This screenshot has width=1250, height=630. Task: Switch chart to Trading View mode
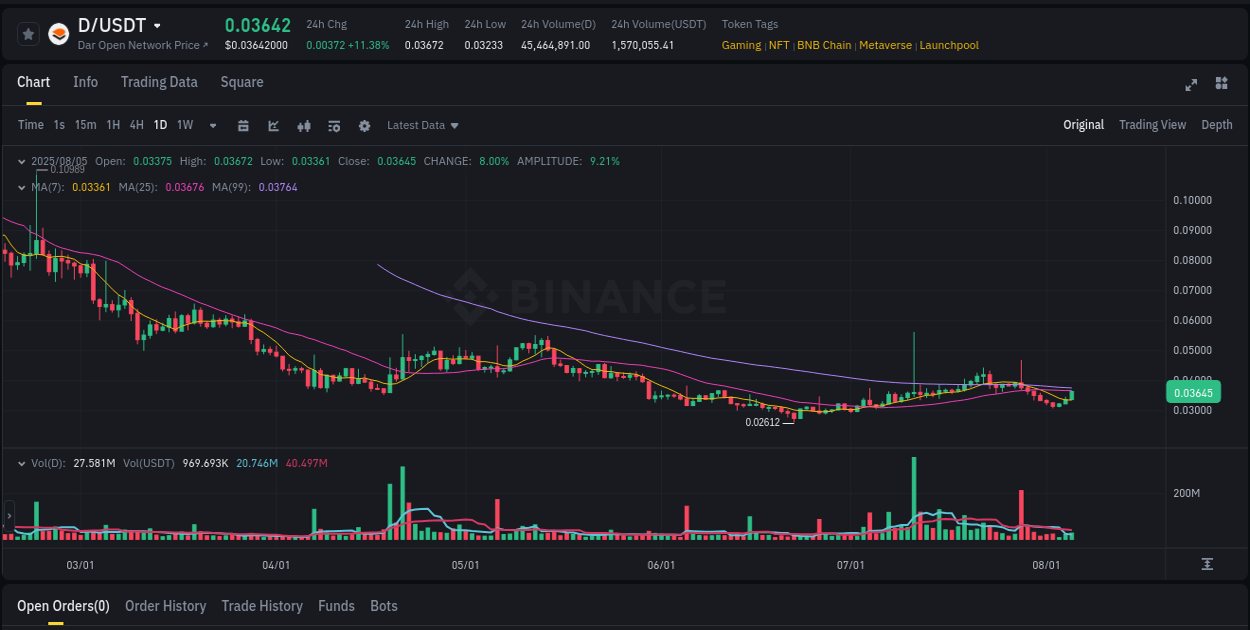[x=1152, y=125]
